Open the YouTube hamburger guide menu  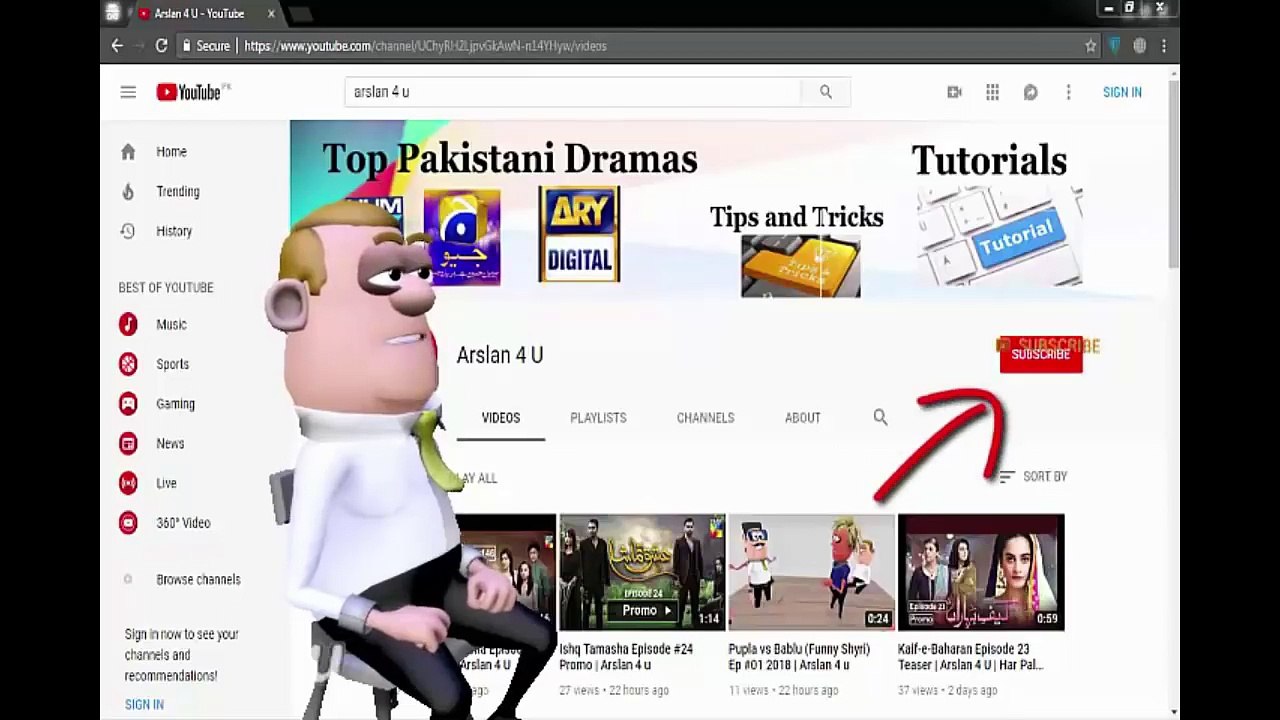click(128, 92)
